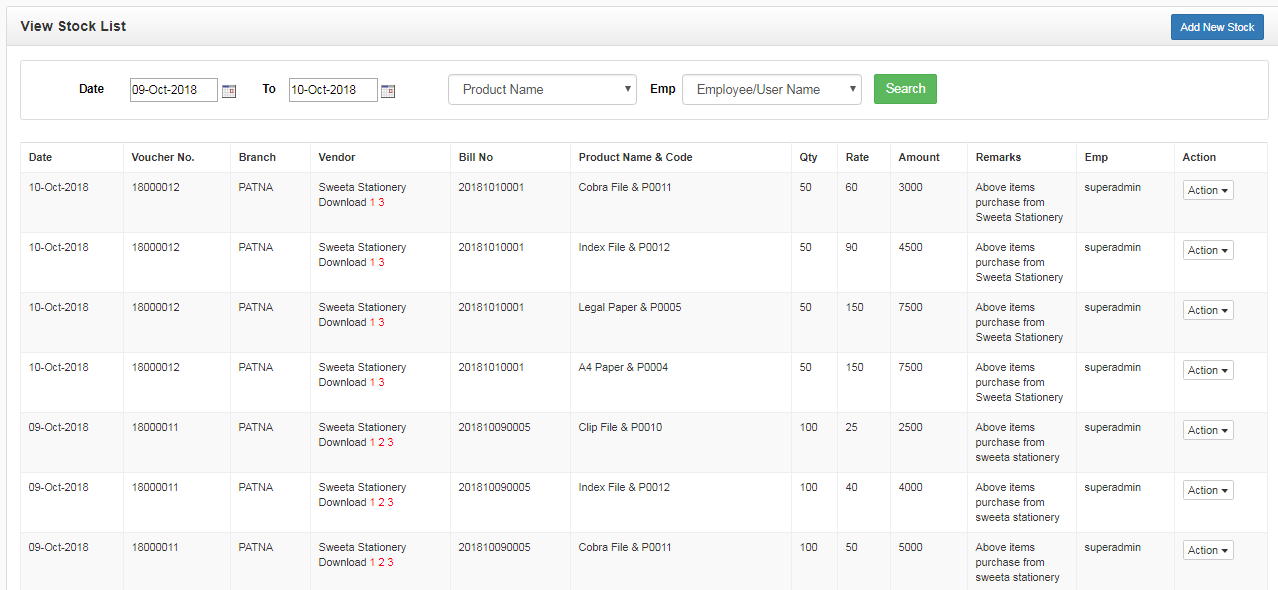Click the Rate column header
The width and height of the screenshot is (1278, 590).
coord(857,157)
